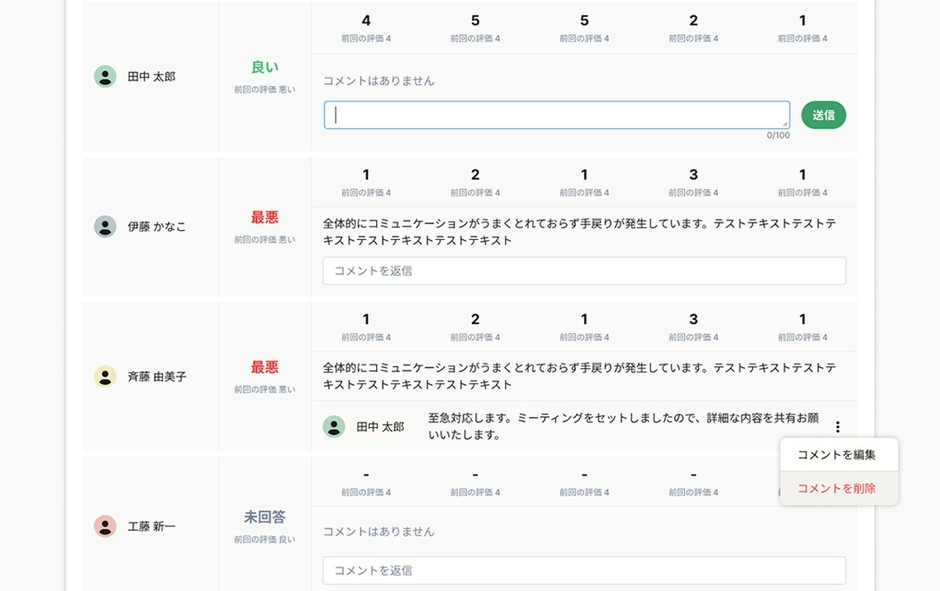Click 伊藤 かなこ's profile avatar icon
The width and height of the screenshot is (940, 591).
[105, 226]
